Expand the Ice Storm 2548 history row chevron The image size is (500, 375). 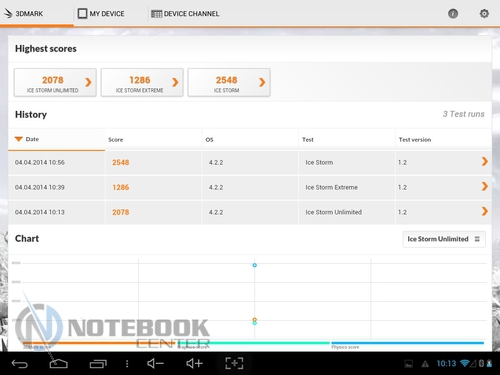[x=485, y=162]
